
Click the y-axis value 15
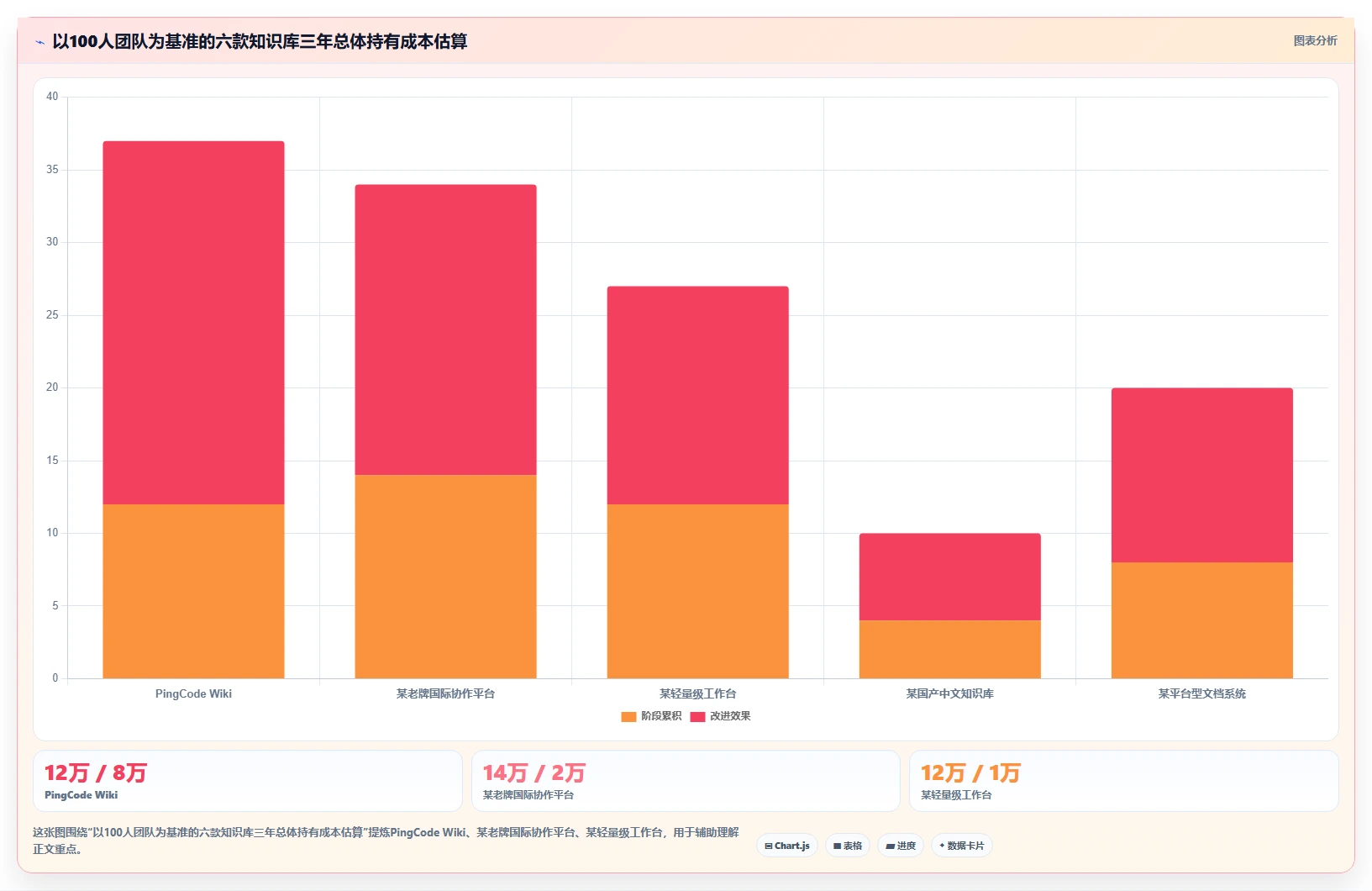[x=52, y=461]
